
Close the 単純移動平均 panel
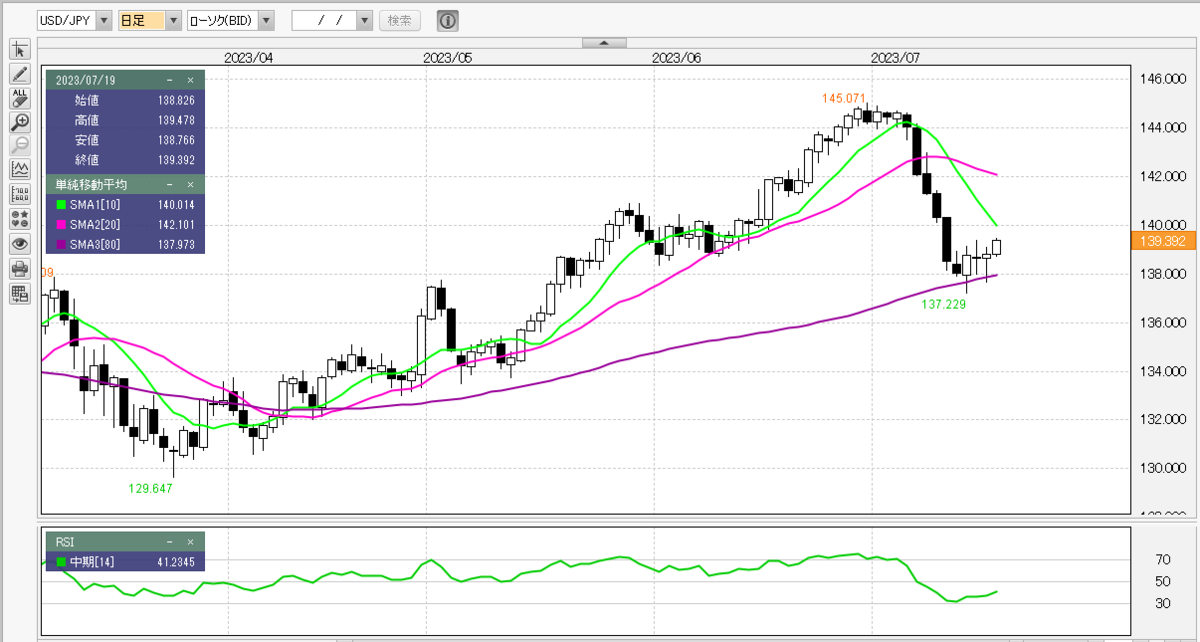[x=190, y=185]
